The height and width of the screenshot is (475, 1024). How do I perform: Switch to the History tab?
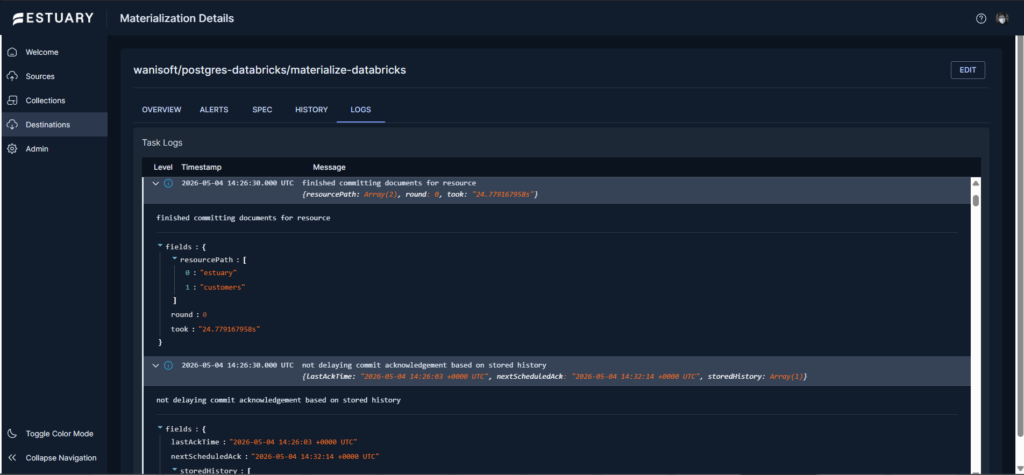pos(312,110)
